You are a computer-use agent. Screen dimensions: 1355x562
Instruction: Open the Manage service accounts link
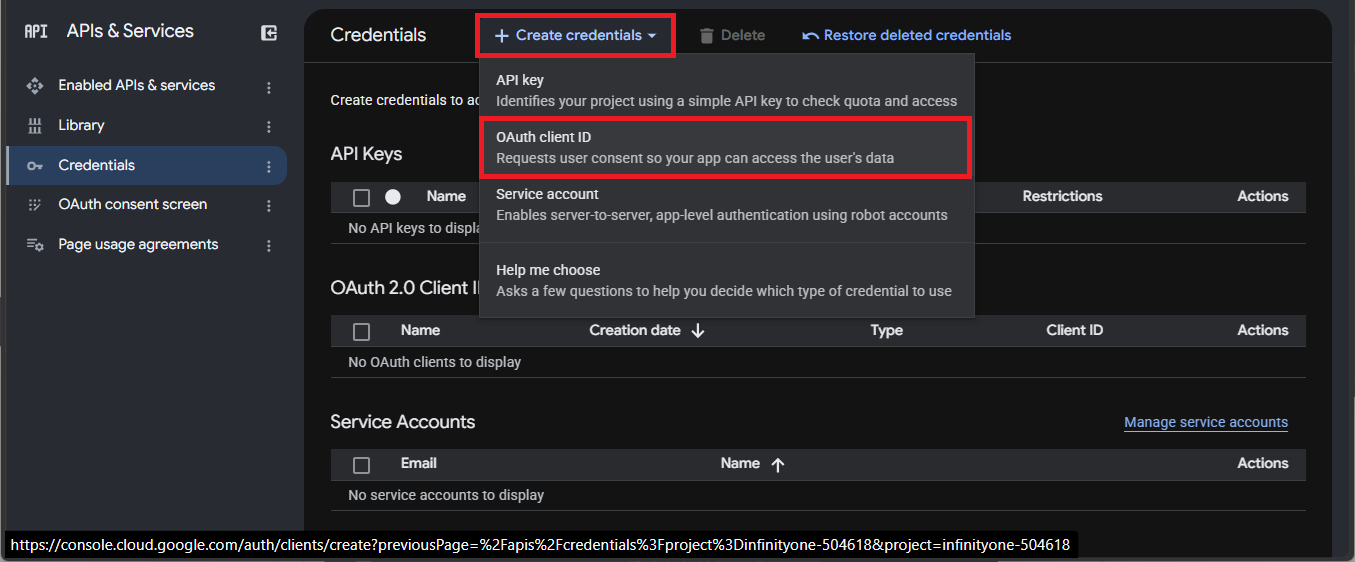[x=1206, y=422]
